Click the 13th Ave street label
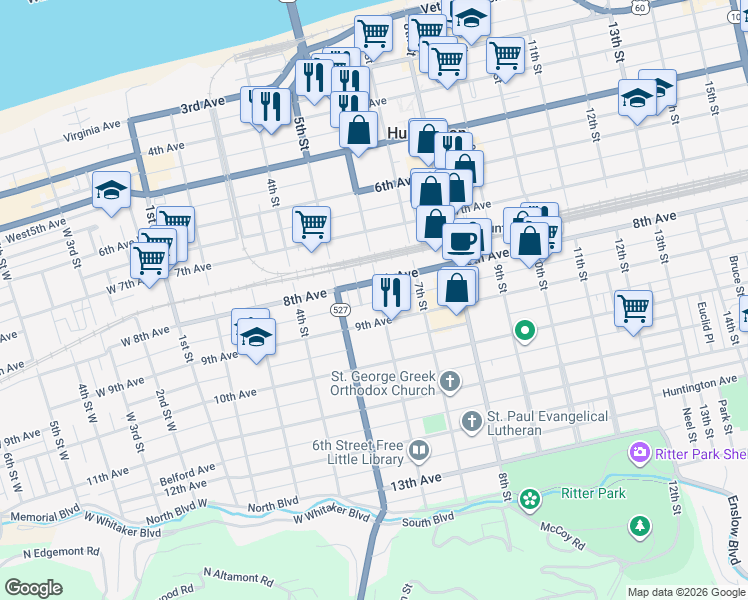The height and width of the screenshot is (600, 748). pos(416,482)
